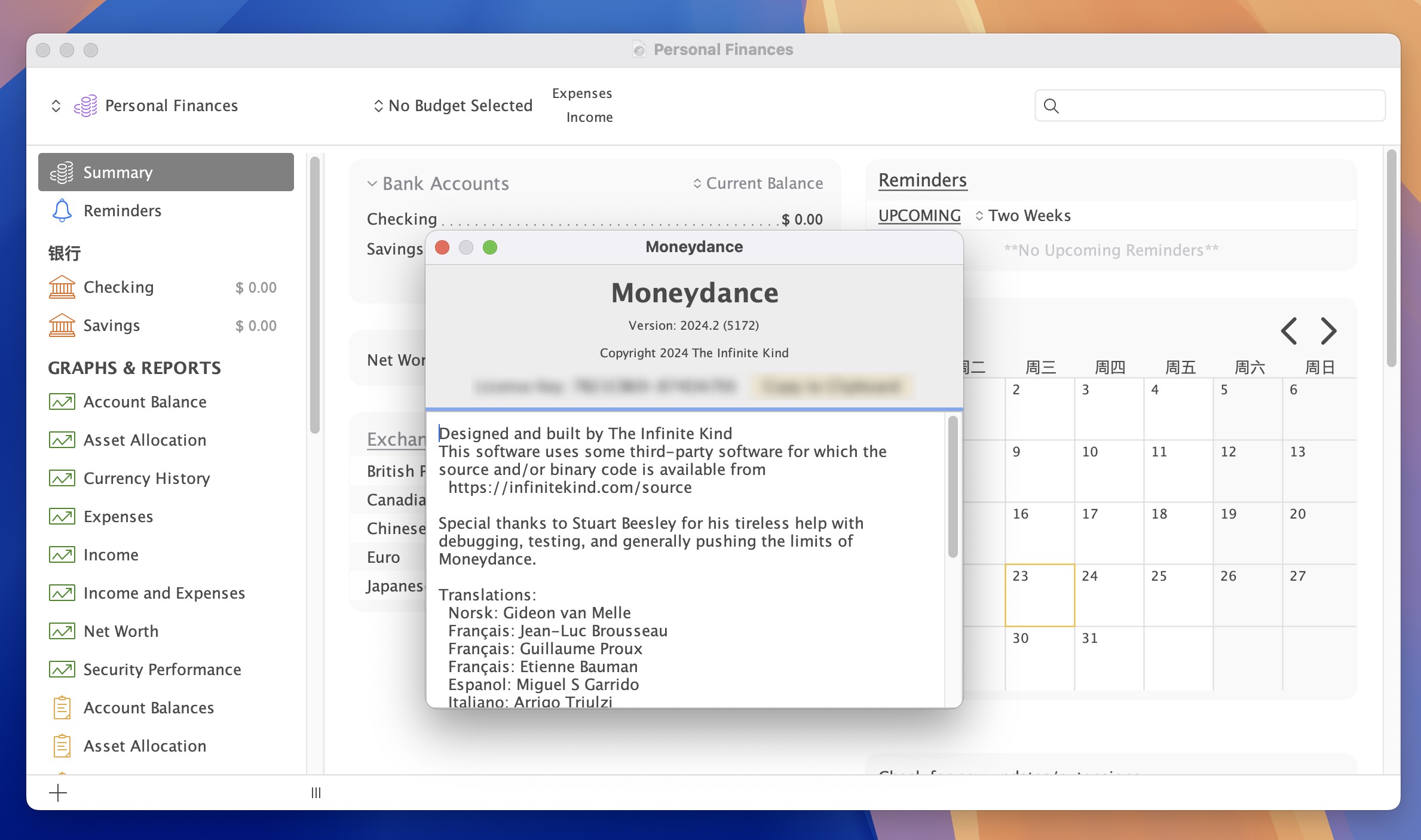Expand the Personal Finances account selector

(x=56, y=105)
